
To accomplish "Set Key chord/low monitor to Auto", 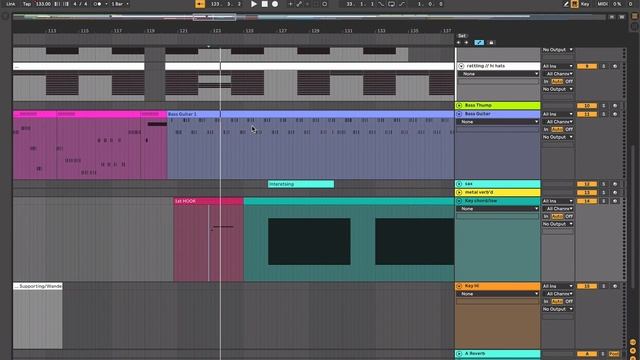I will coord(557,216).
